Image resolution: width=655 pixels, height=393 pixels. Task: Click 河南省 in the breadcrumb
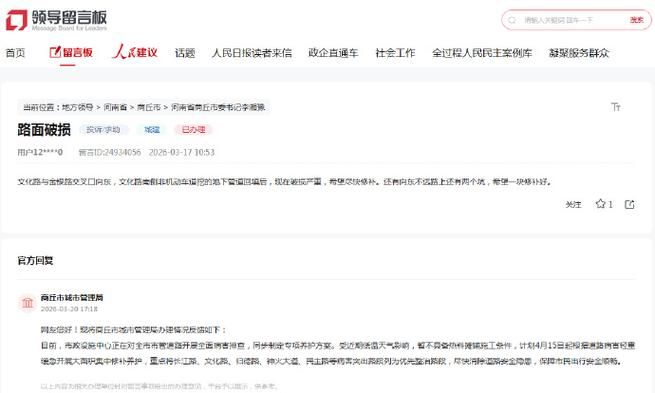(115, 107)
